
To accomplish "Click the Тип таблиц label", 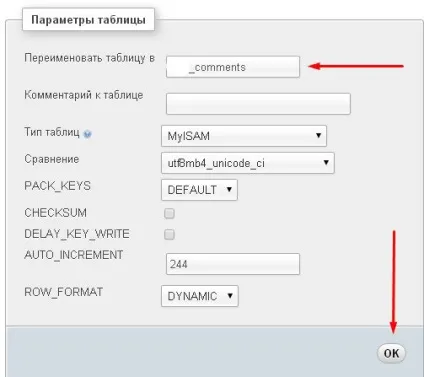I will 52,132.
